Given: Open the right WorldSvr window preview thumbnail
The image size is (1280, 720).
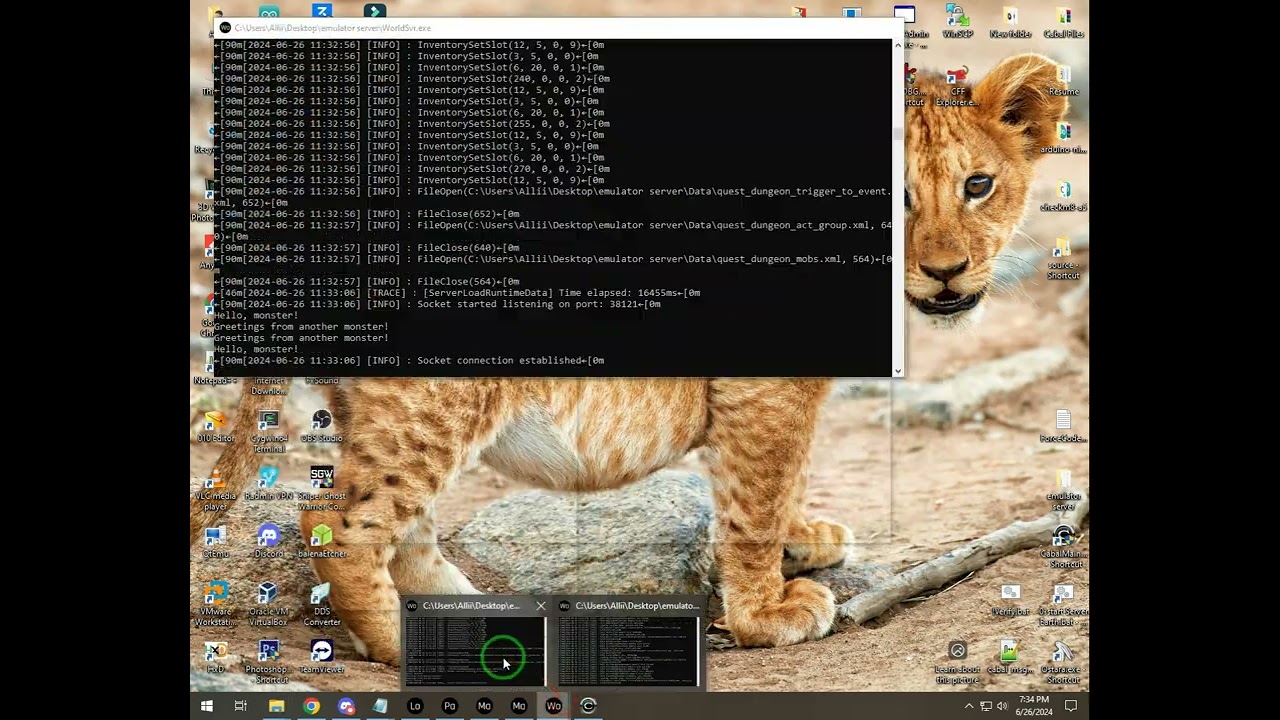Looking at the screenshot, I should (628, 651).
